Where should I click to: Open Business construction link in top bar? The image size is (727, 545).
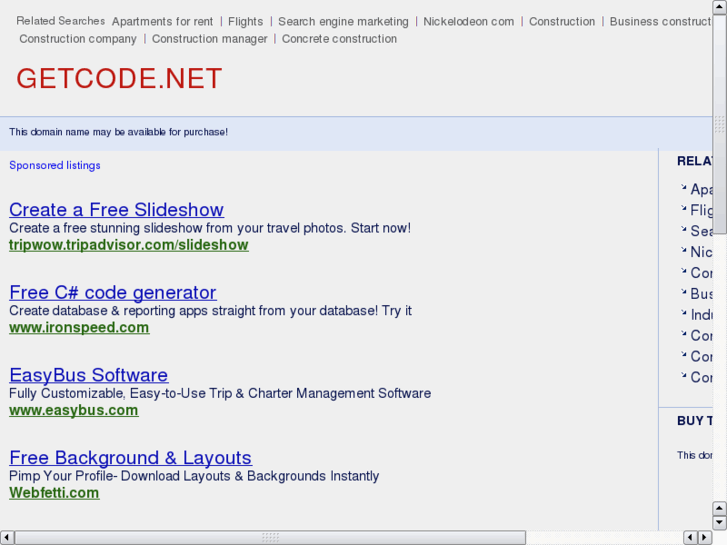coord(661,22)
